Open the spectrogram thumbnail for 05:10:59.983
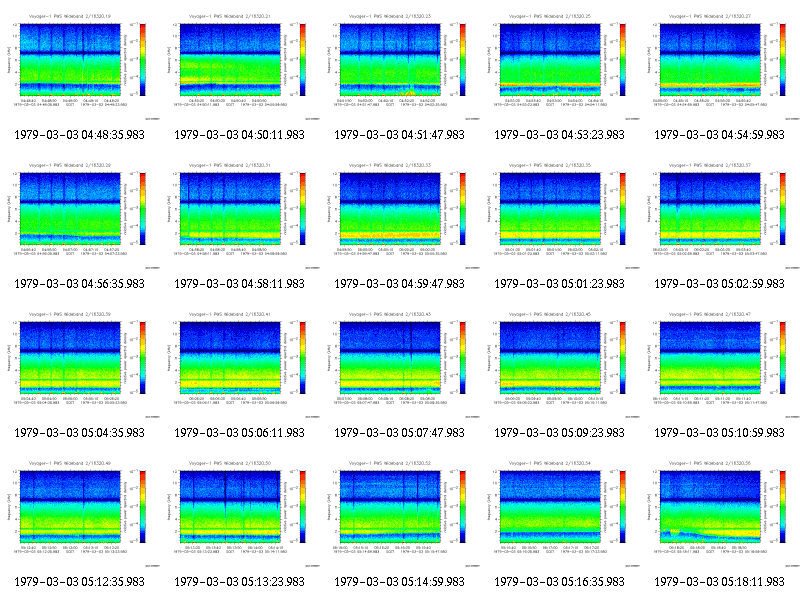The width and height of the screenshot is (800, 596). point(720,364)
